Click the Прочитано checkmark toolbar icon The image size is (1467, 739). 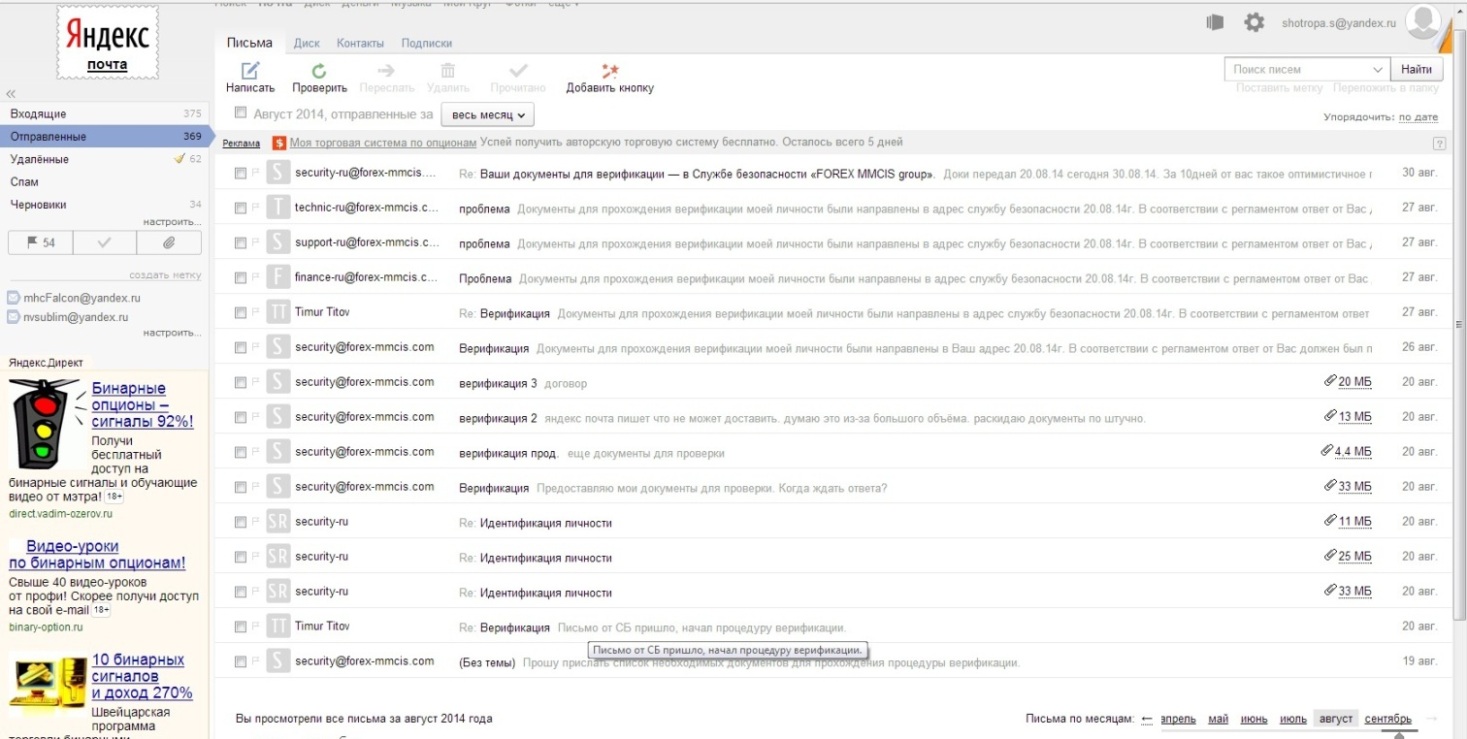click(x=518, y=71)
